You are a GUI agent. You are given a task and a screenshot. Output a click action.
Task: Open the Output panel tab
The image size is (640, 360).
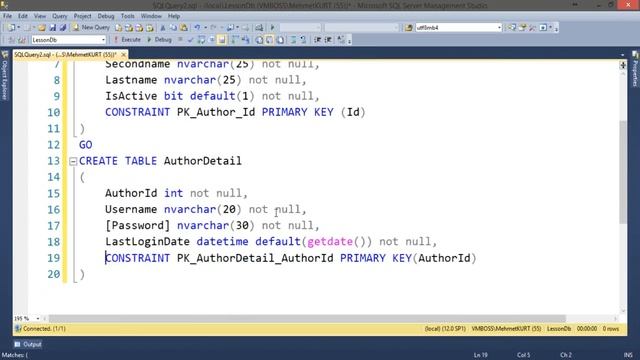28,344
